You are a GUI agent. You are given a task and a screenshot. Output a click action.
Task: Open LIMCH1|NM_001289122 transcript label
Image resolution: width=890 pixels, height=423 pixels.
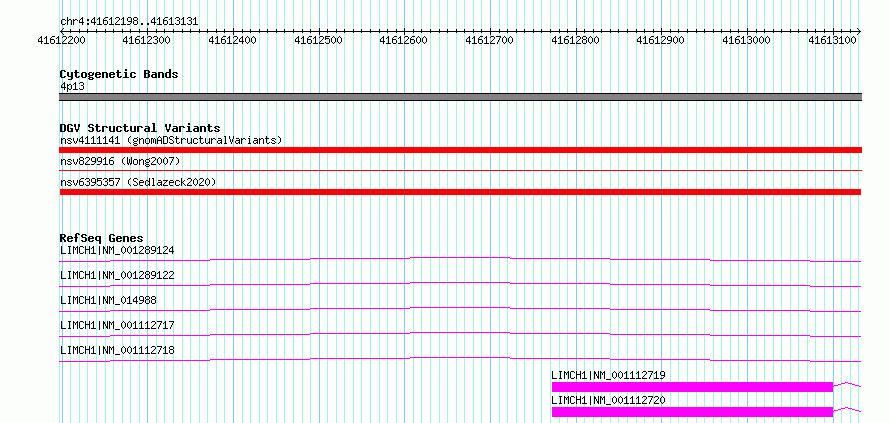pos(117,275)
